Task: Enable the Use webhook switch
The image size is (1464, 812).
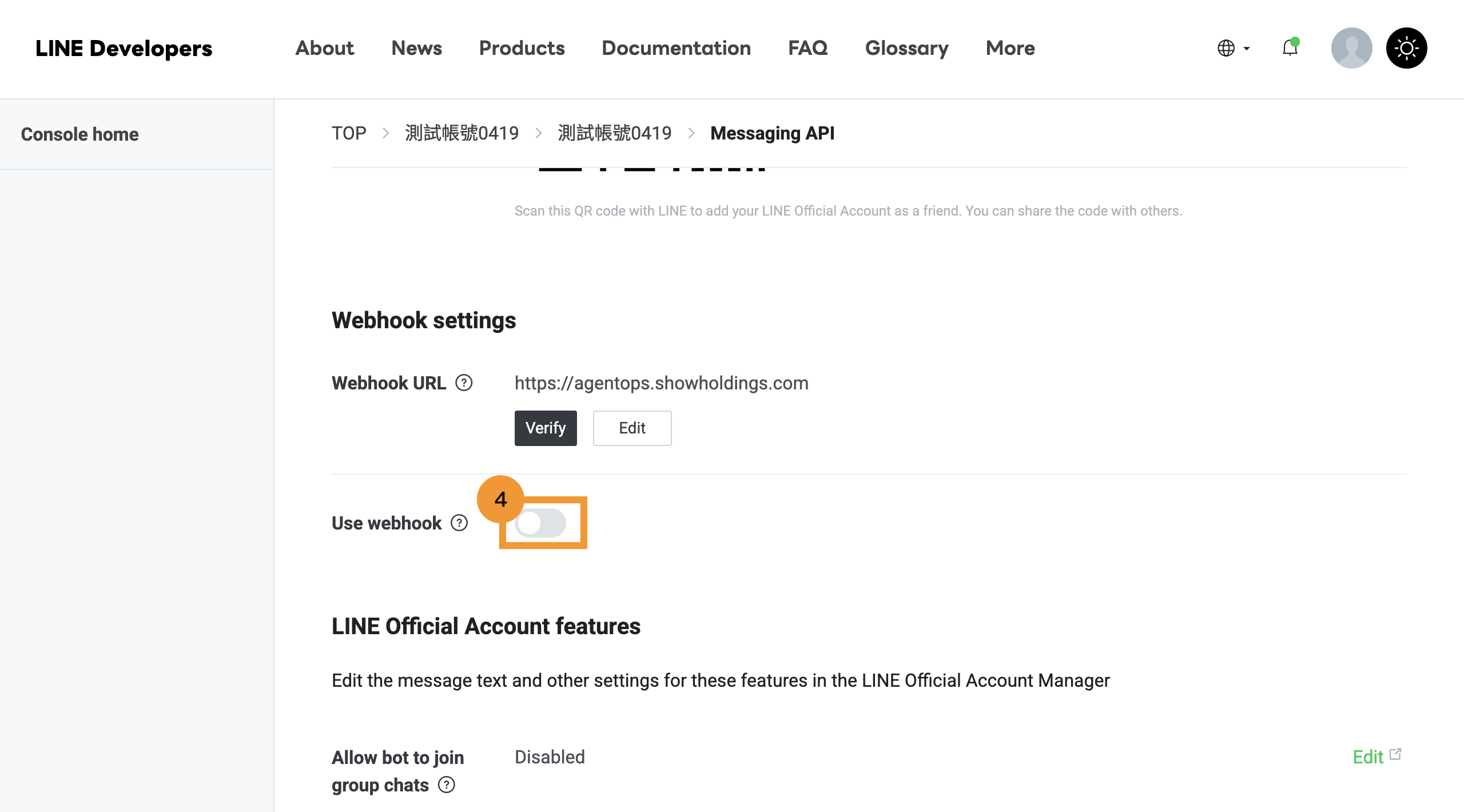Action: click(540, 523)
